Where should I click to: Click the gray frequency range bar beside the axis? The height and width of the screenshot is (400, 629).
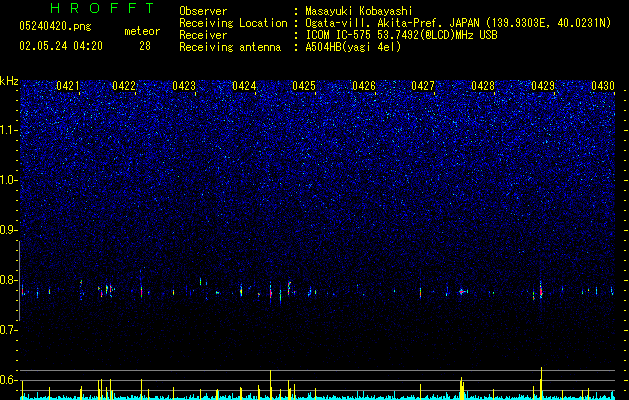(19, 281)
